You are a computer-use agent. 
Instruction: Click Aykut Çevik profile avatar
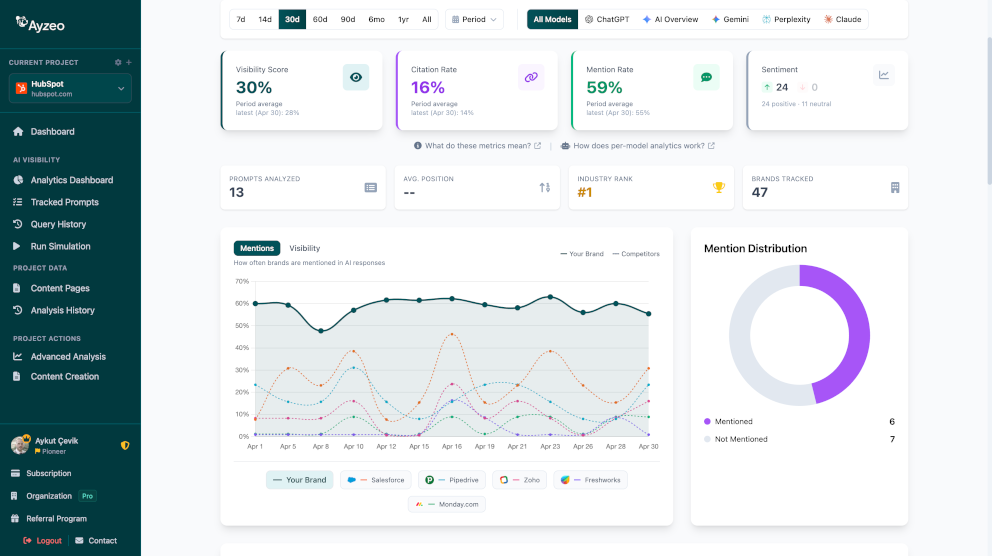20,445
